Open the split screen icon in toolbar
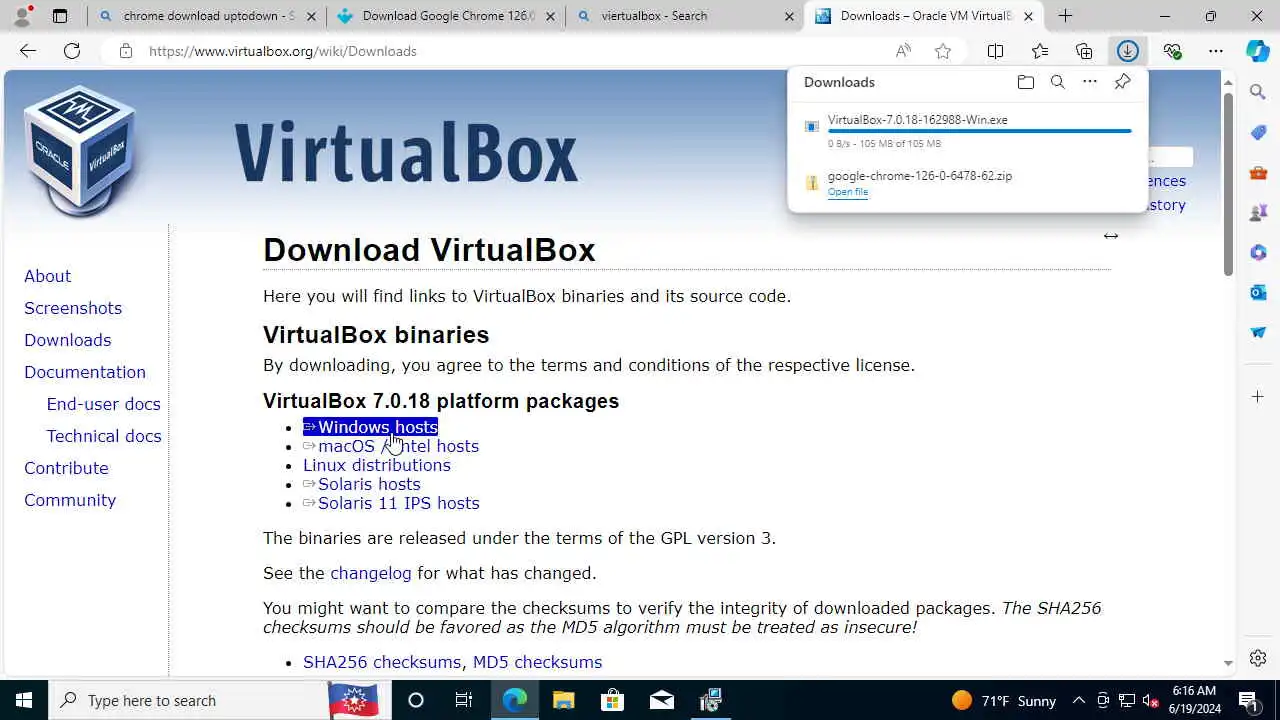This screenshot has height=720, width=1280. pyautogui.click(x=996, y=51)
